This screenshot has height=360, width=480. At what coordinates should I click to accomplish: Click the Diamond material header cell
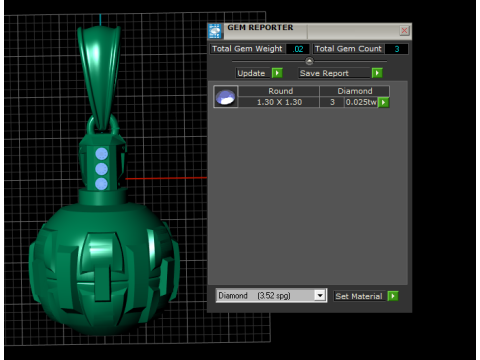click(355, 91)
